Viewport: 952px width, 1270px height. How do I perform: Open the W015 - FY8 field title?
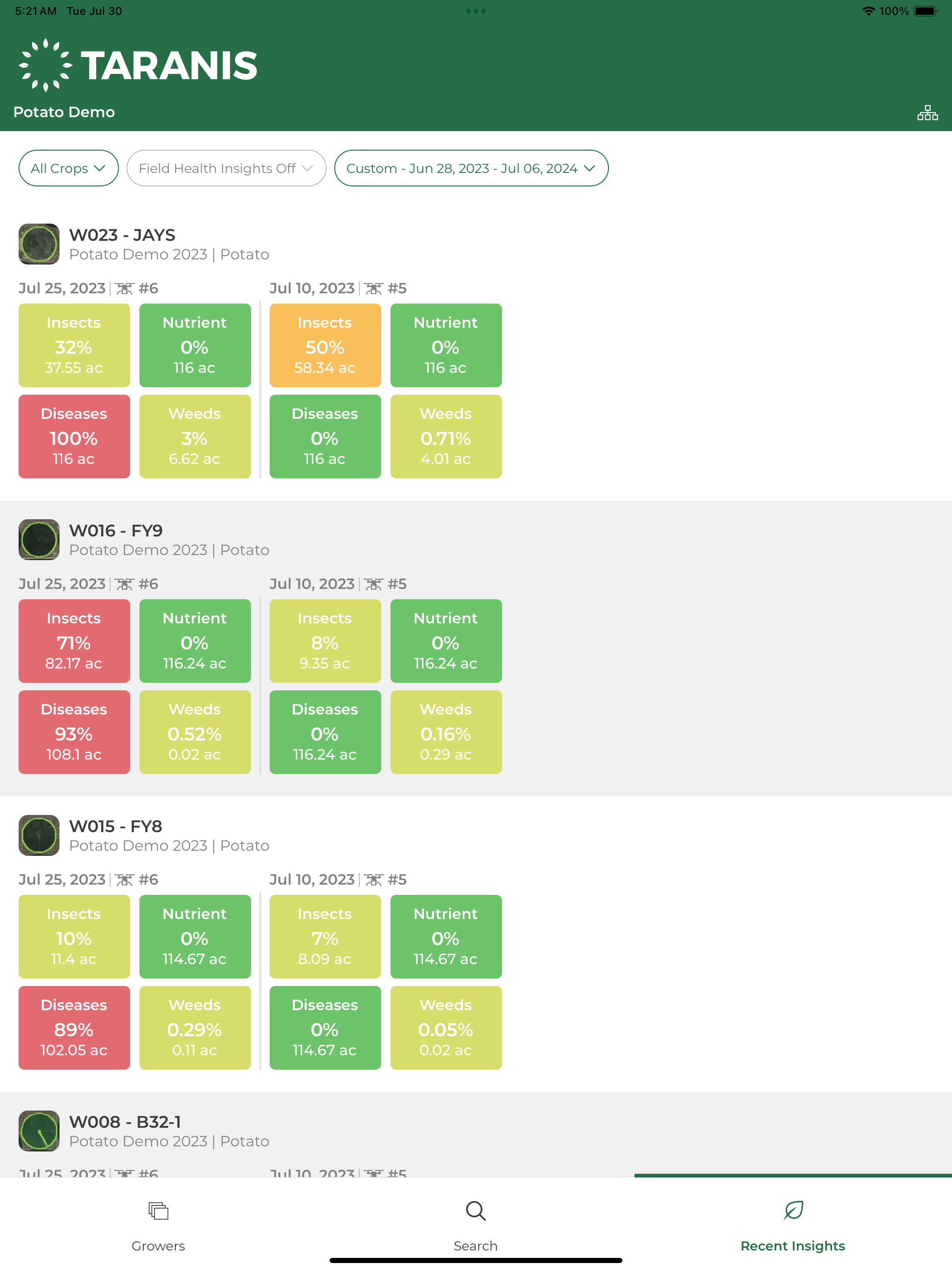pyautogui.click(x=115, y=826)
